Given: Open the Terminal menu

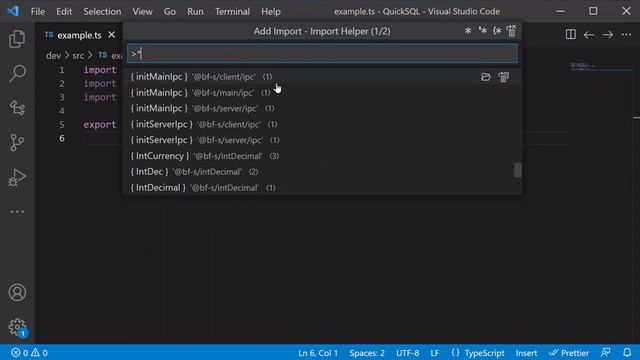Looking at the screenshot, I should click(x=232, y=11).
